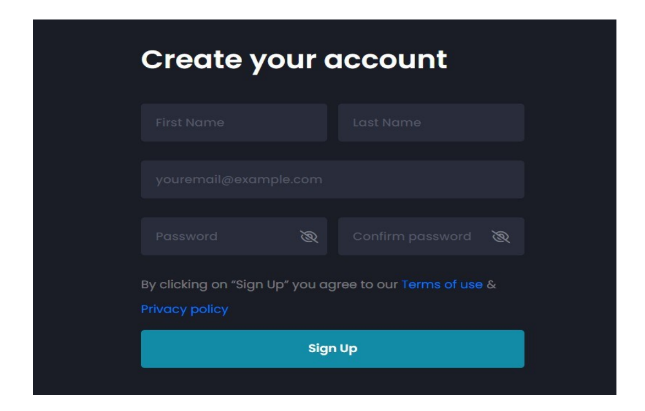Viewport: 645px width, 411px height.
Task: Click the youremail@example.com email field
Action: click(332, 179)
